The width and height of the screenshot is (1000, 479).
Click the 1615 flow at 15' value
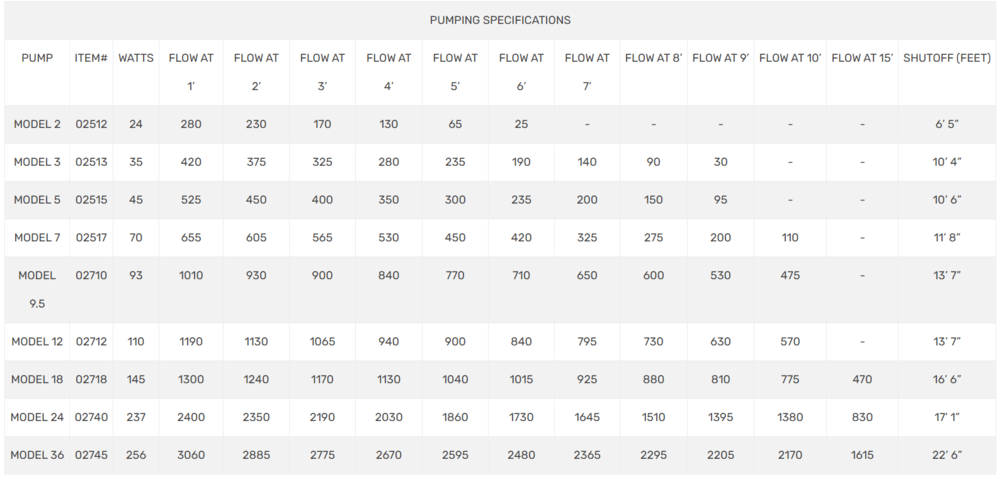862,455
